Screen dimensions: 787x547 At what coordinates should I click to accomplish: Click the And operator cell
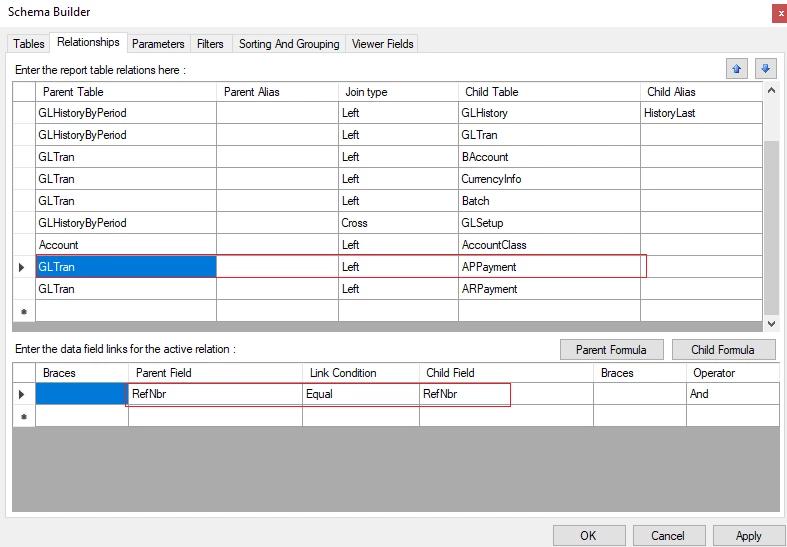click(x=733, y=394)
